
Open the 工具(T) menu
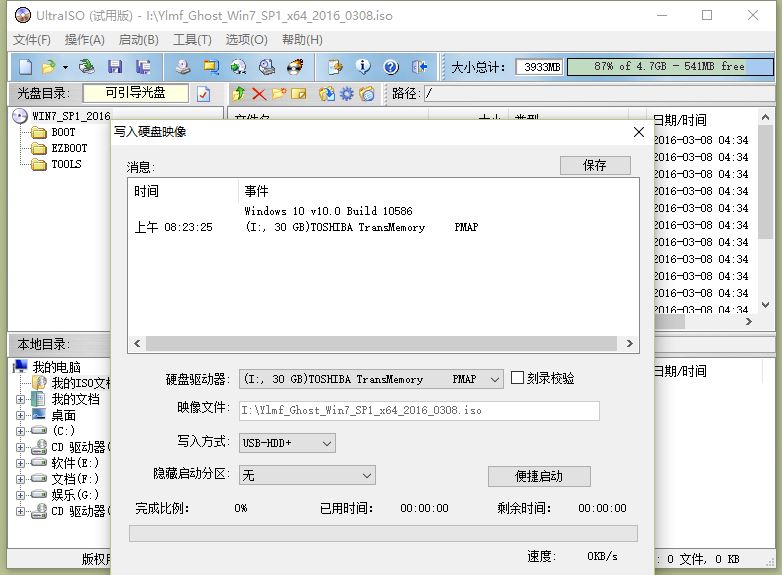[193, 40]
